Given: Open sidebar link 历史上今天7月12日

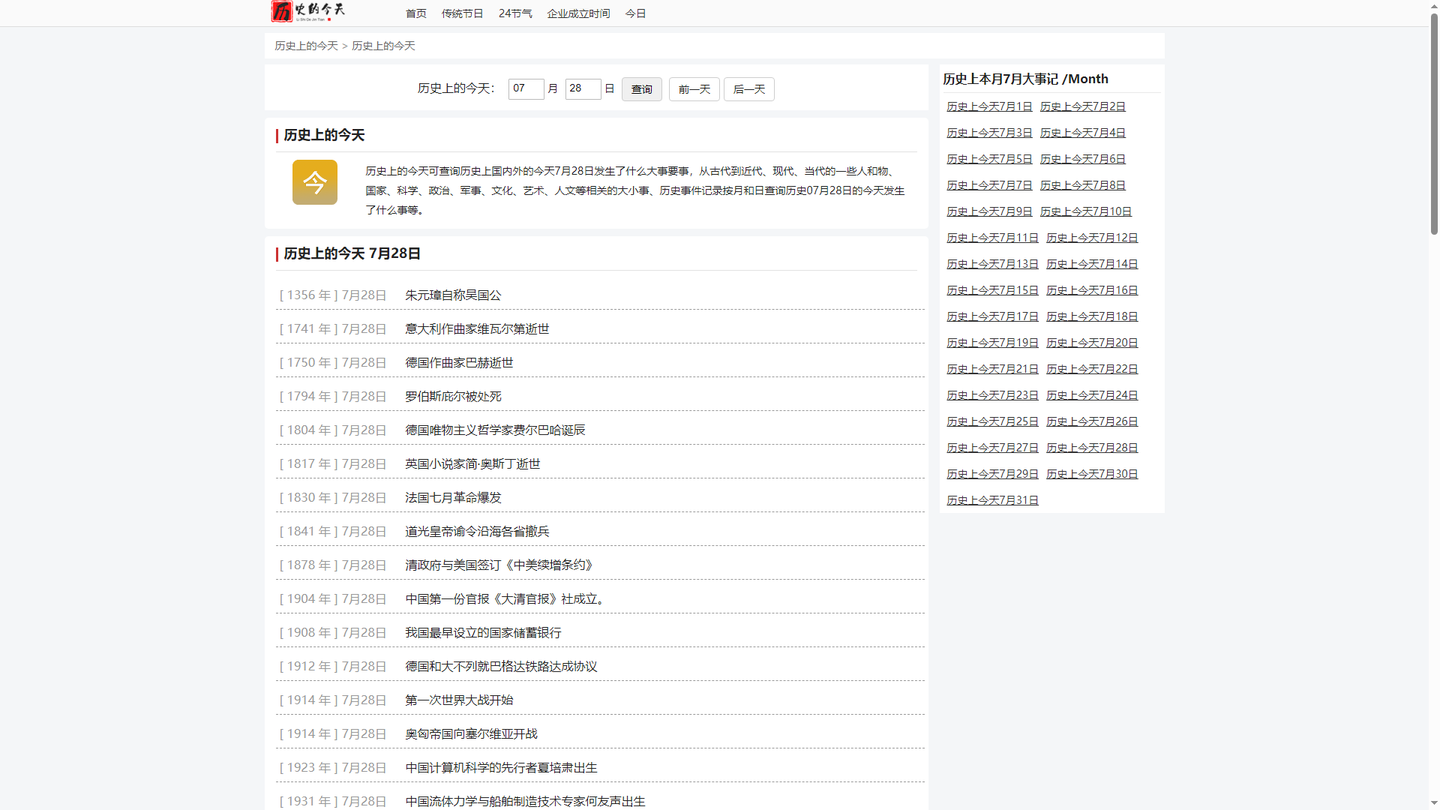Looking at the screenshot, I should (1092, 238).
